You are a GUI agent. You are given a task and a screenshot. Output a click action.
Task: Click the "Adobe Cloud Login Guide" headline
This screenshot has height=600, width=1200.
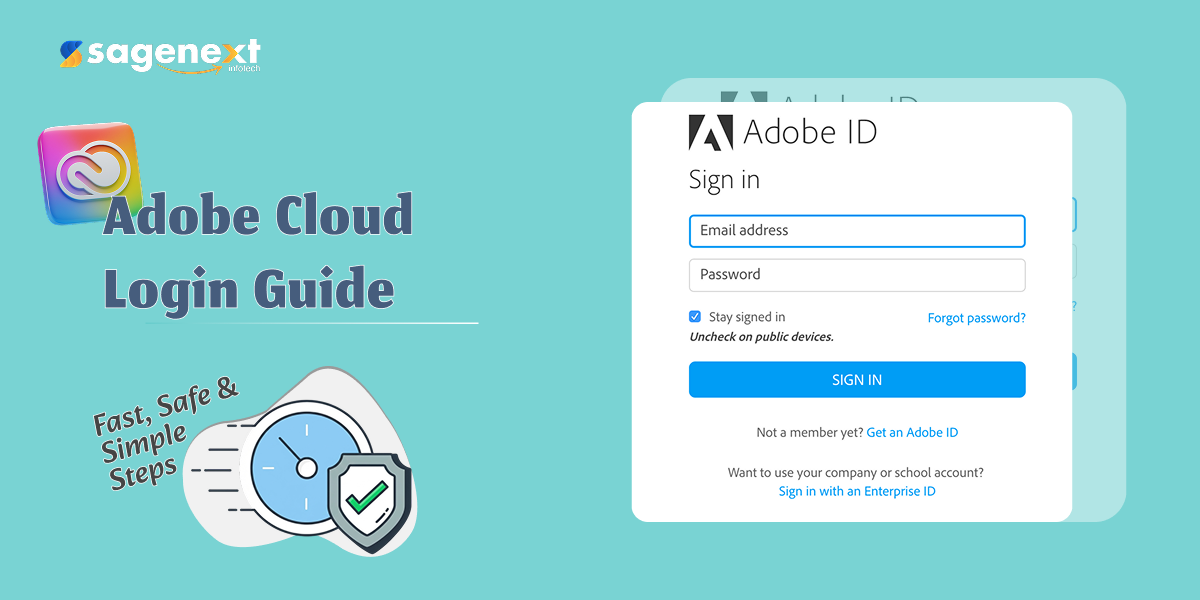point(257,250)
